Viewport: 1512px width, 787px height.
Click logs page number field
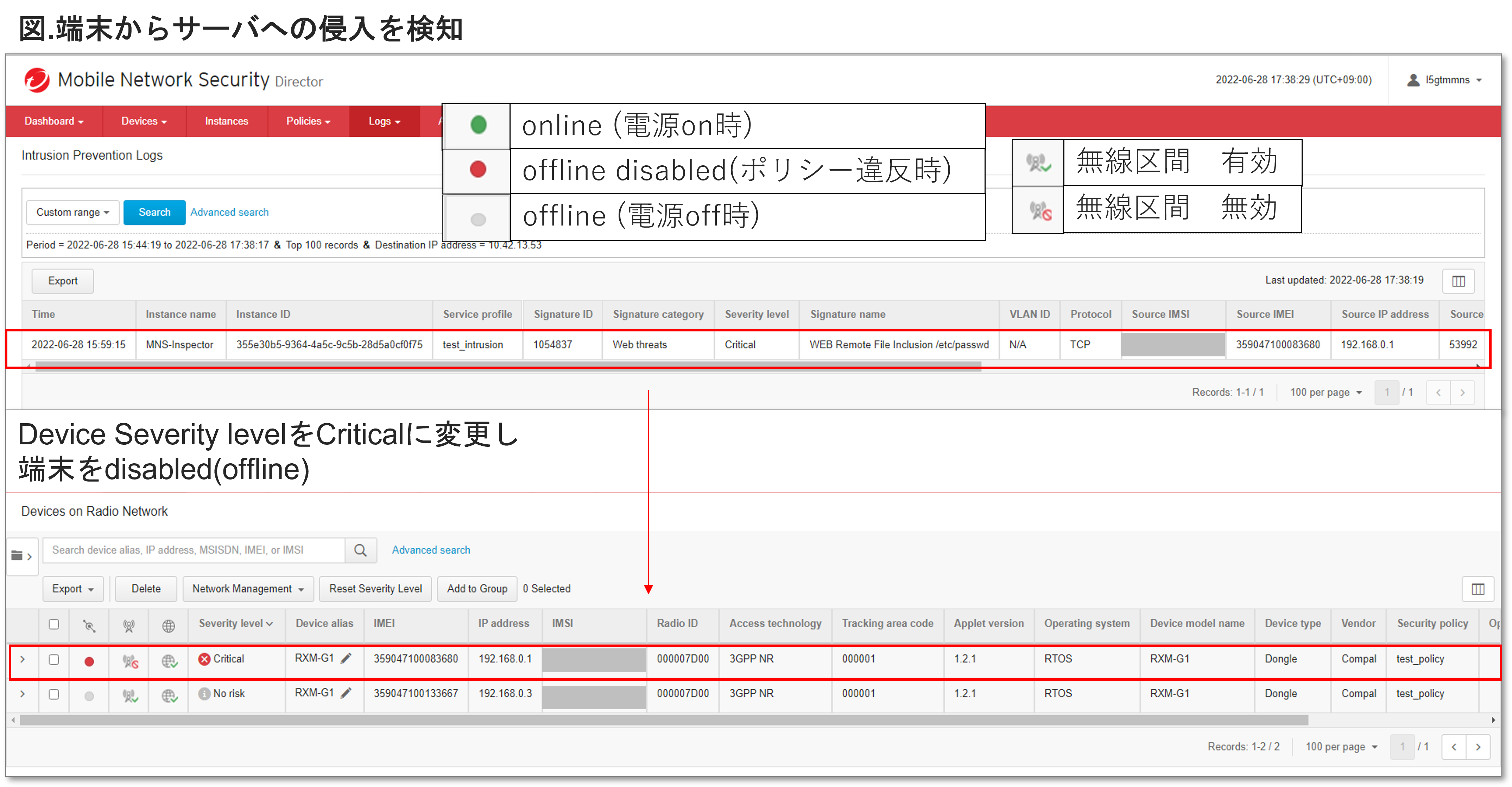1386,392
